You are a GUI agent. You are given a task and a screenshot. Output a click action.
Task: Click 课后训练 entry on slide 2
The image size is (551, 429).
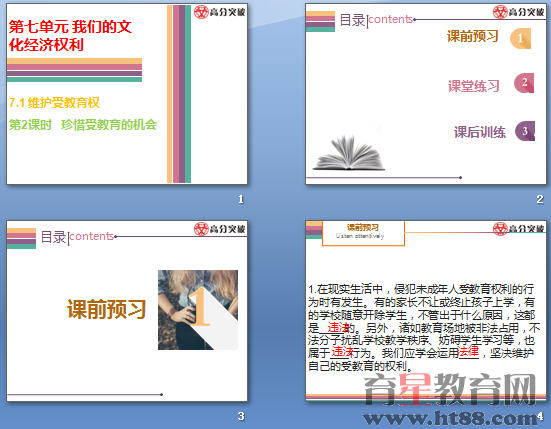pos(480,132)
